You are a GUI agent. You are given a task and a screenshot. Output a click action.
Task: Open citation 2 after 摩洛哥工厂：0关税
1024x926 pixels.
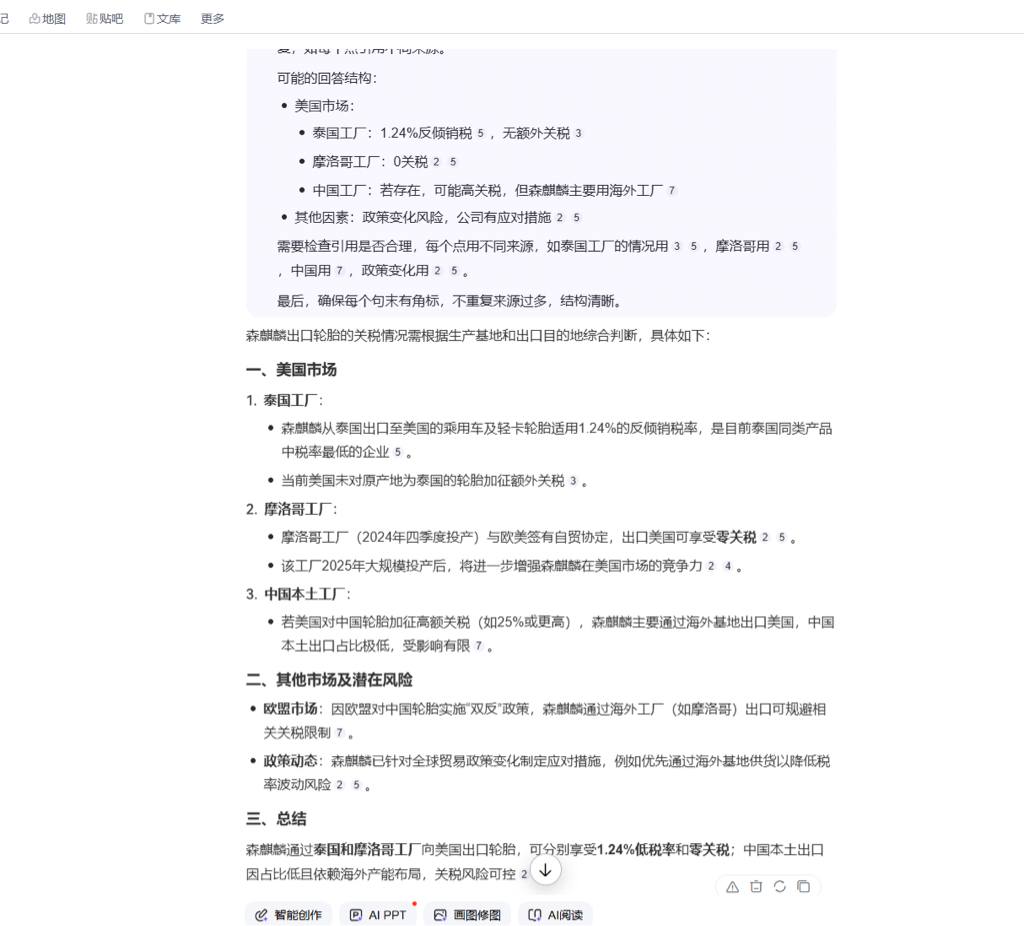[x=436, y=162]
